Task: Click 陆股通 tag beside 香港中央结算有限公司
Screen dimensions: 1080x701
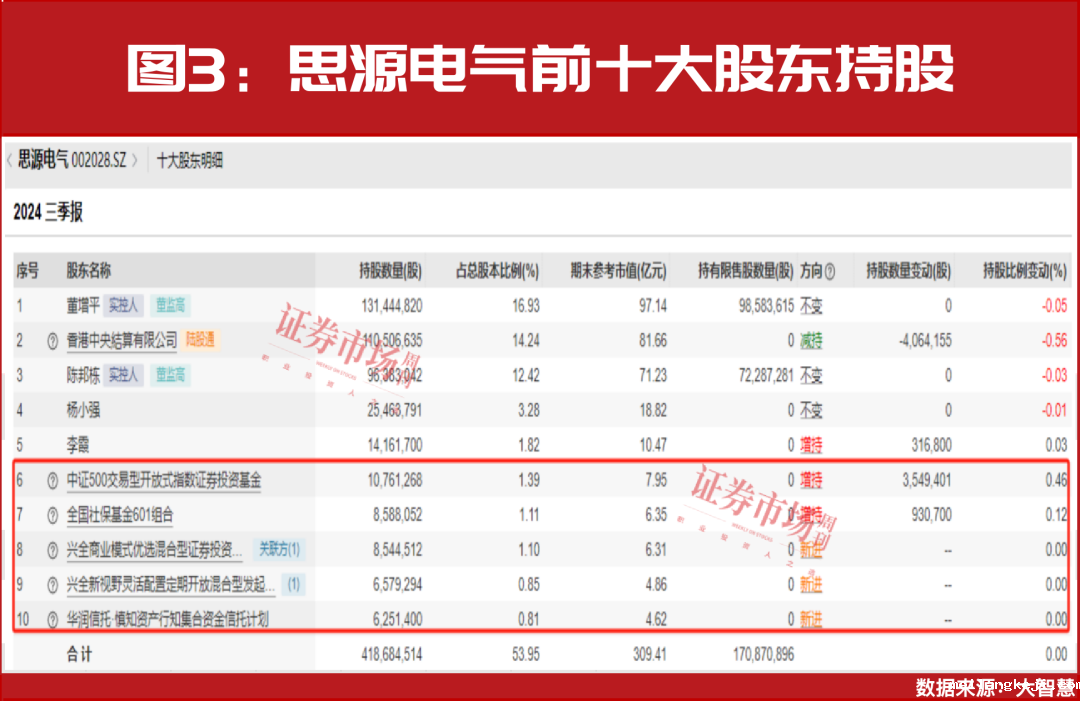Action: tap(200, 339)
